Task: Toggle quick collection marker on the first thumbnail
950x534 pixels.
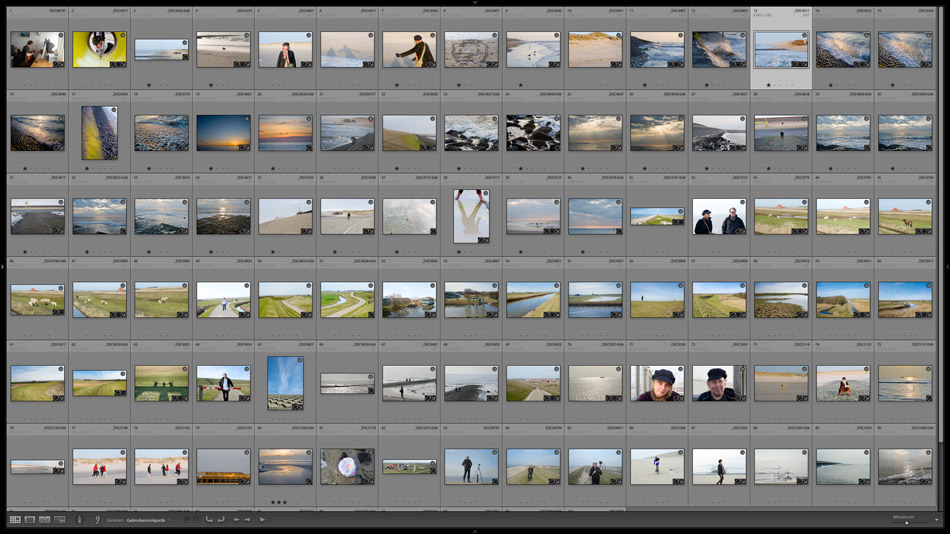Action: tap(60, 36)
